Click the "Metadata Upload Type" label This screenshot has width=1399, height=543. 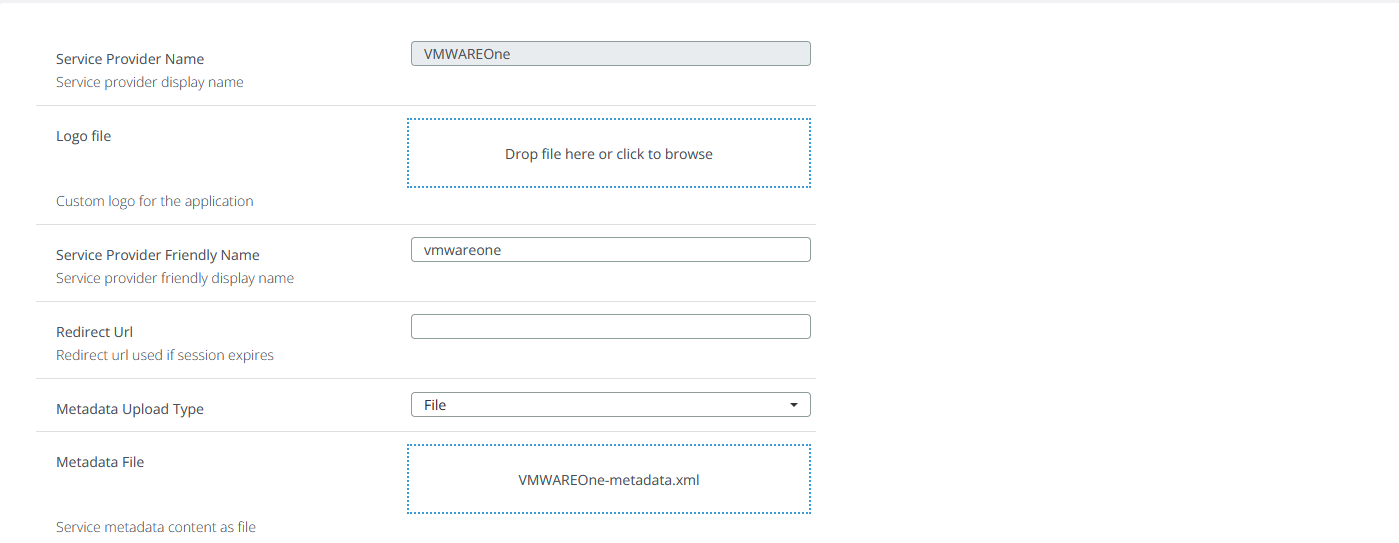[130, 409]
